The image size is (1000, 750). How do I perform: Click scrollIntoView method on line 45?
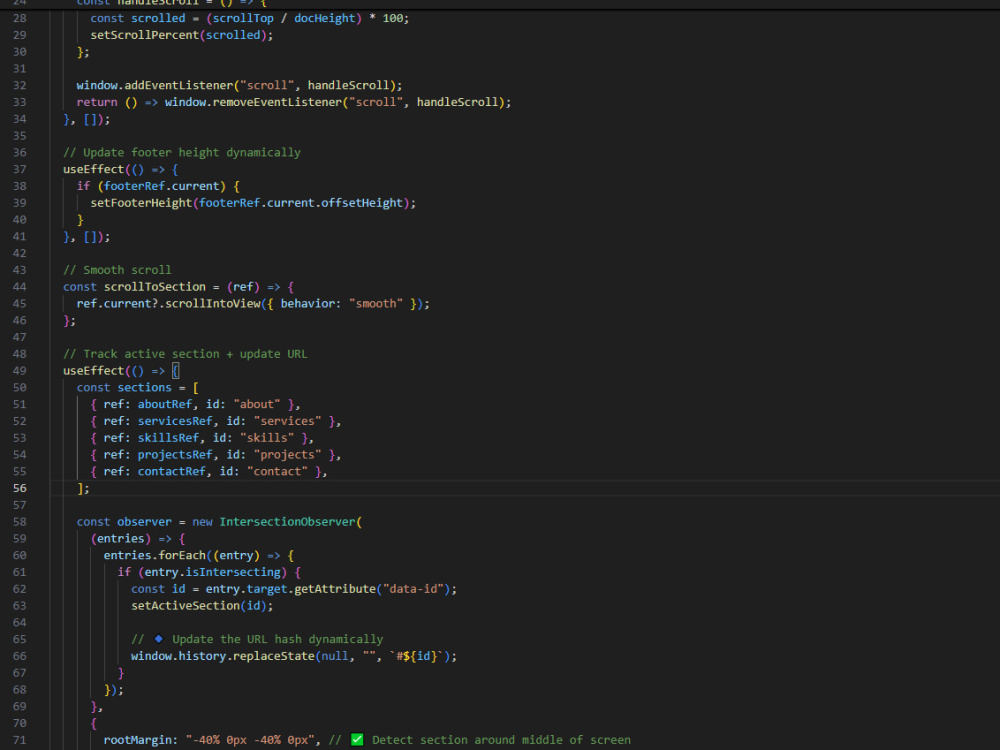pos(213,304)
